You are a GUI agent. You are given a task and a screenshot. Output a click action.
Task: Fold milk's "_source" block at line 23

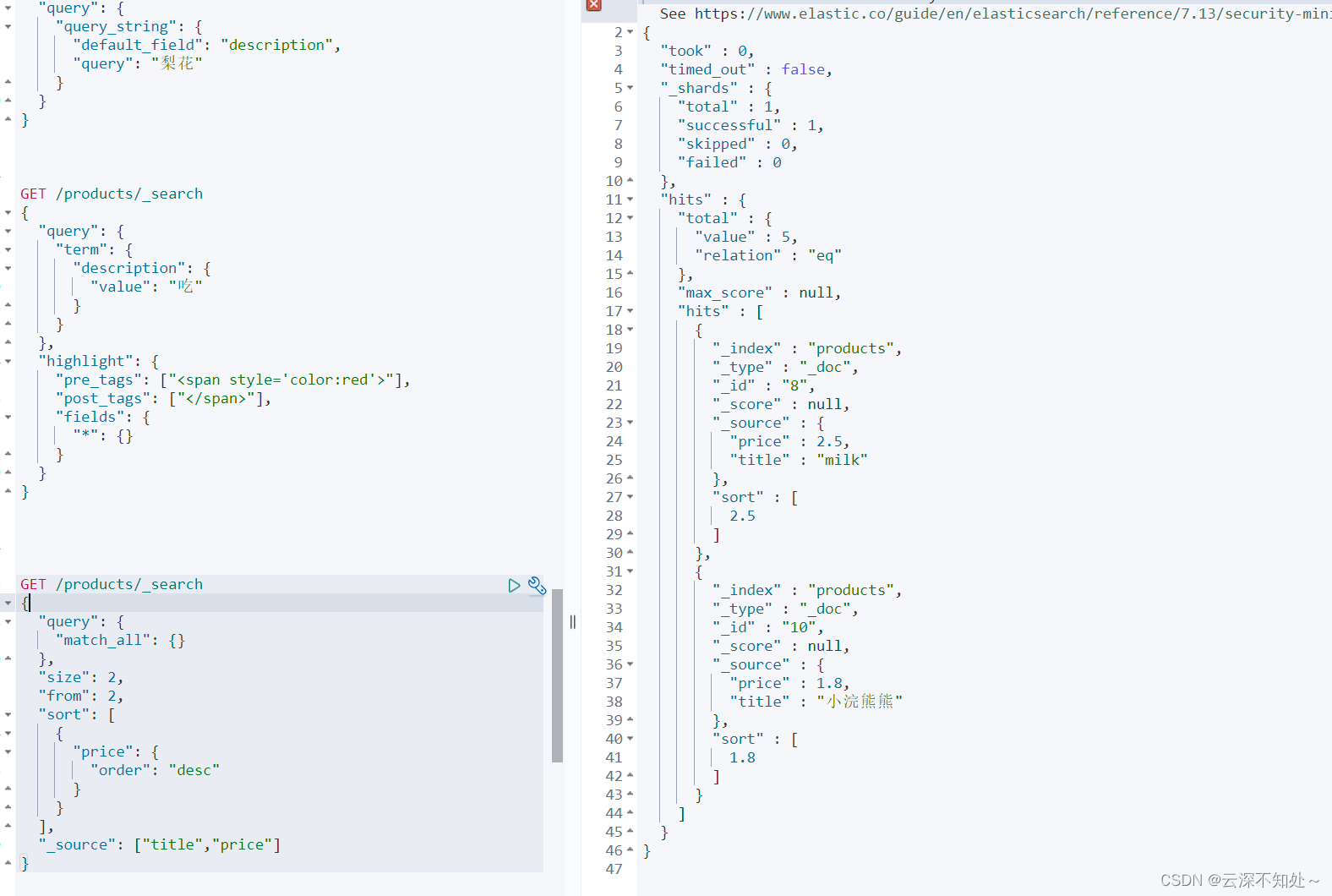[x=630, y=423]
